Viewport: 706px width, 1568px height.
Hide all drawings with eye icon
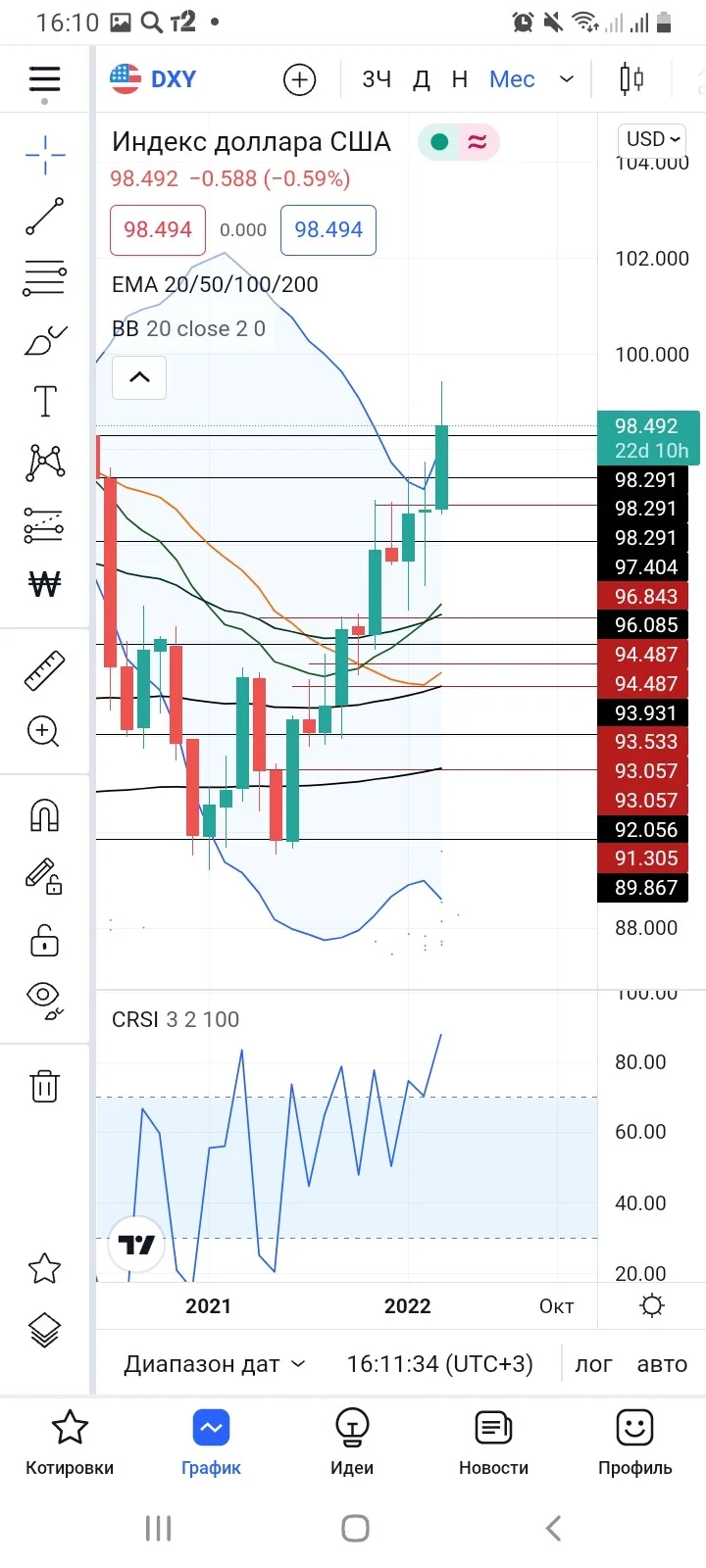click(44, 1000)
